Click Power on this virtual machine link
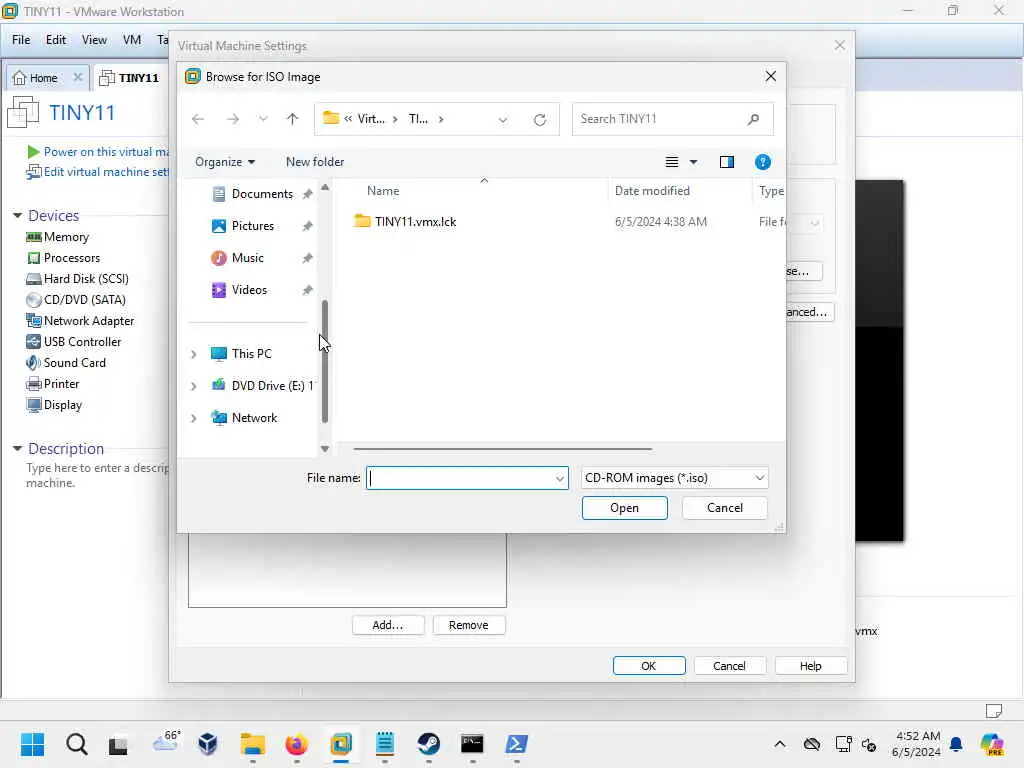 pos(98,152)
